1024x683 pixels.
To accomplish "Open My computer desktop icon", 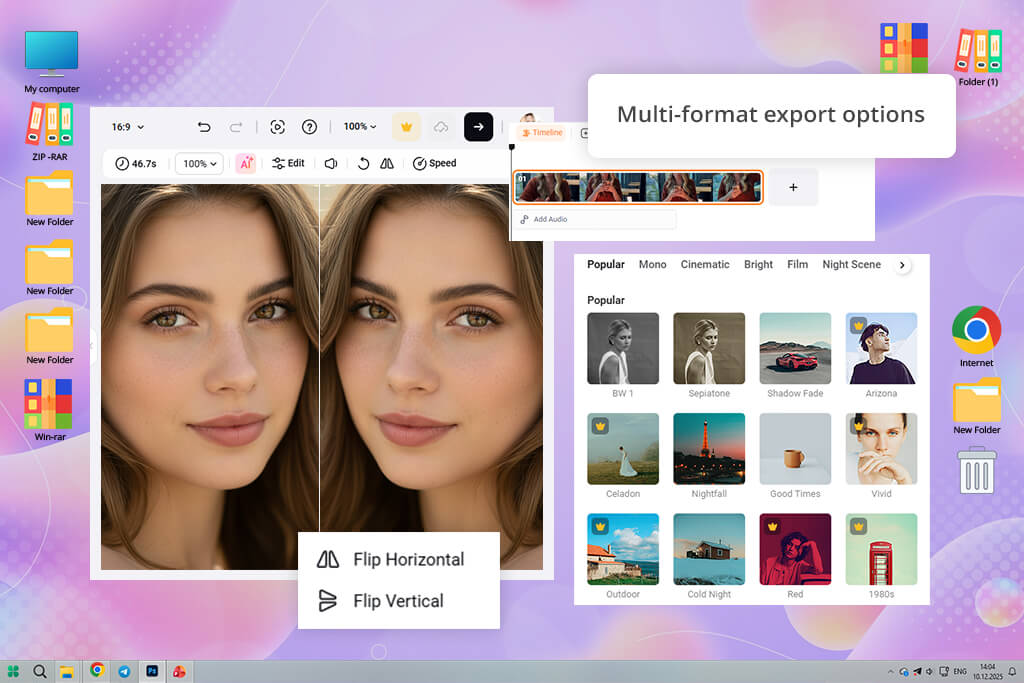I will [52, 61].
